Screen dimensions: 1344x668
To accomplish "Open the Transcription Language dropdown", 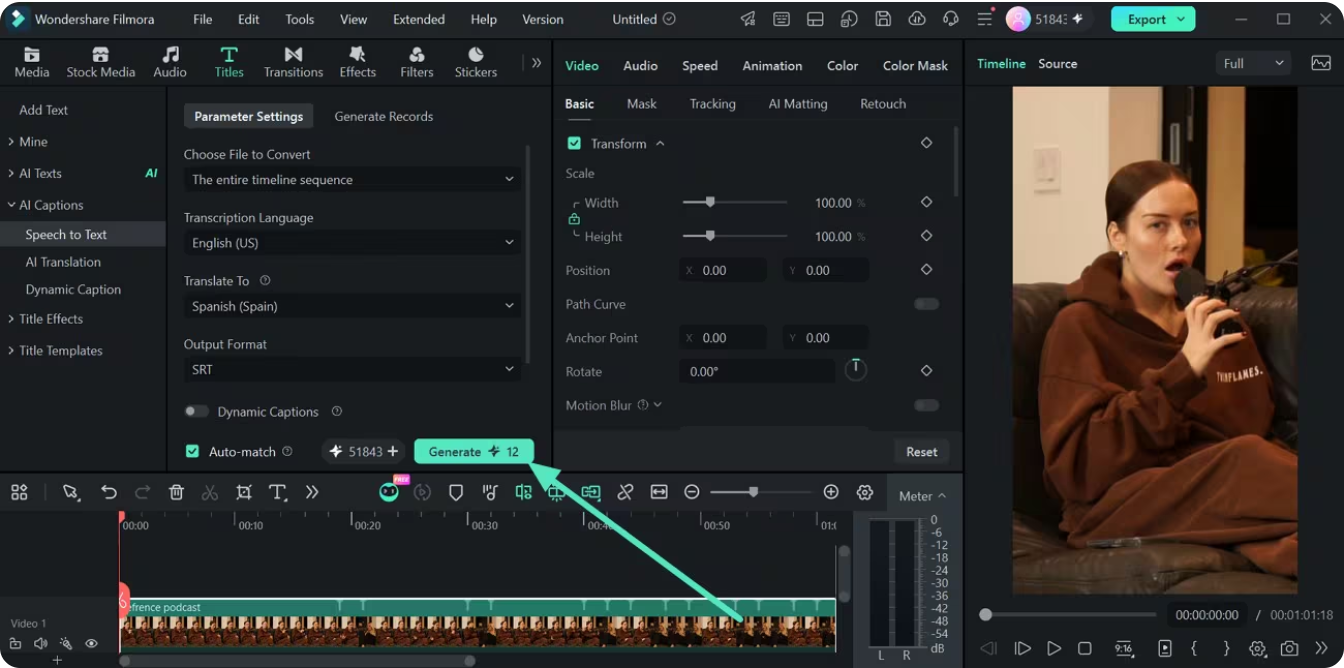I will pyautogui.click(x=352, y=243).
